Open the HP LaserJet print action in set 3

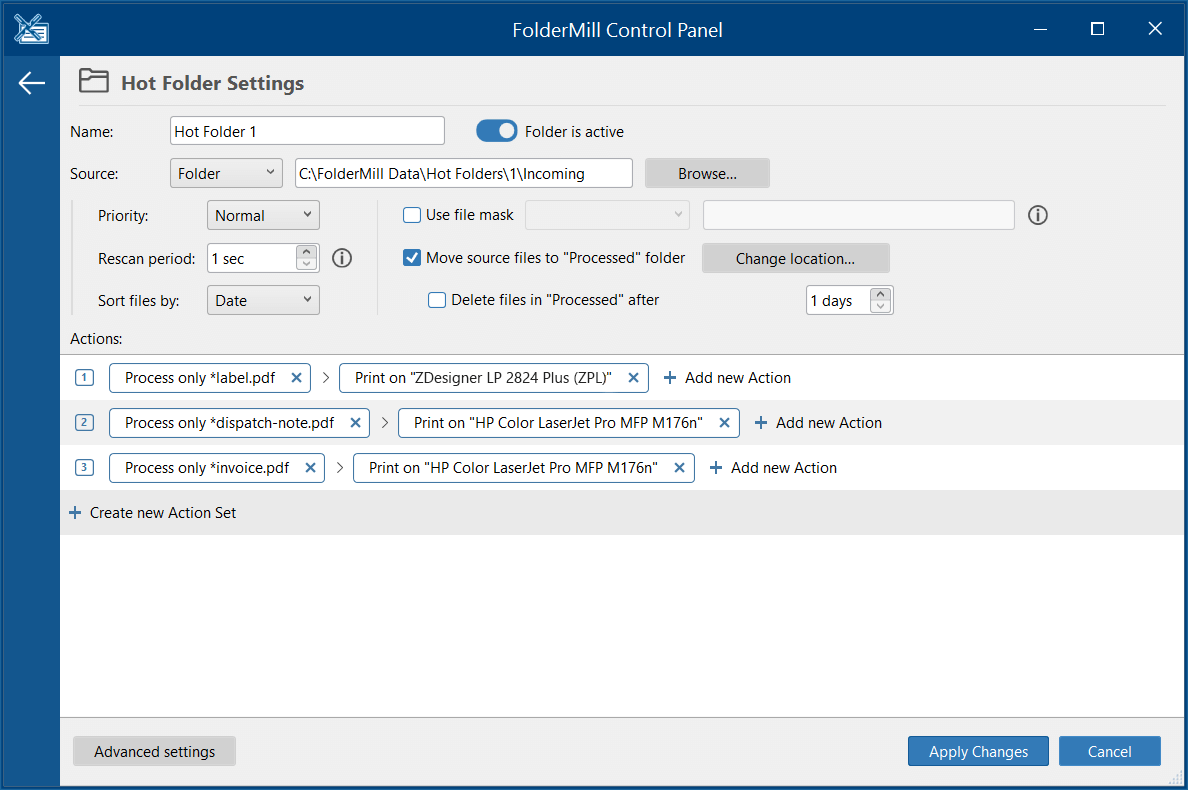[x=513, y=467]
